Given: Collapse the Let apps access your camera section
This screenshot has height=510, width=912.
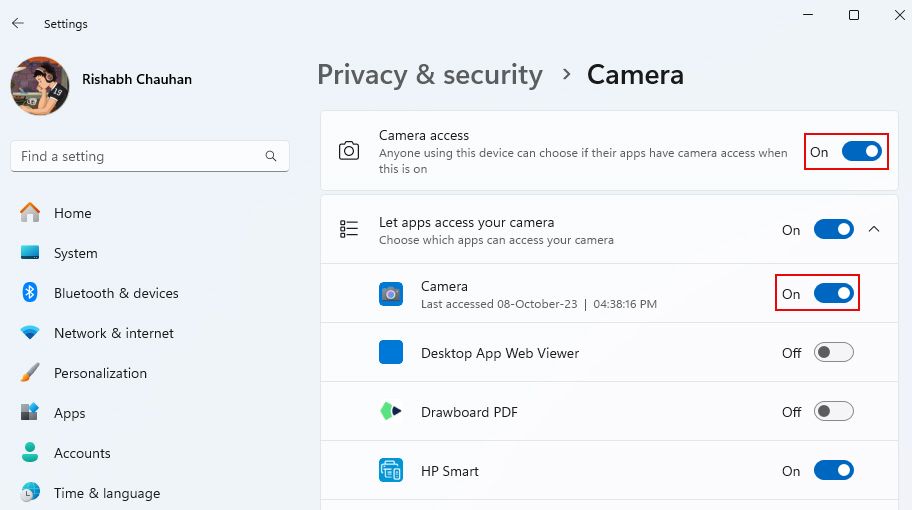Looking at the screenshot, I should [x=874, y=230].
